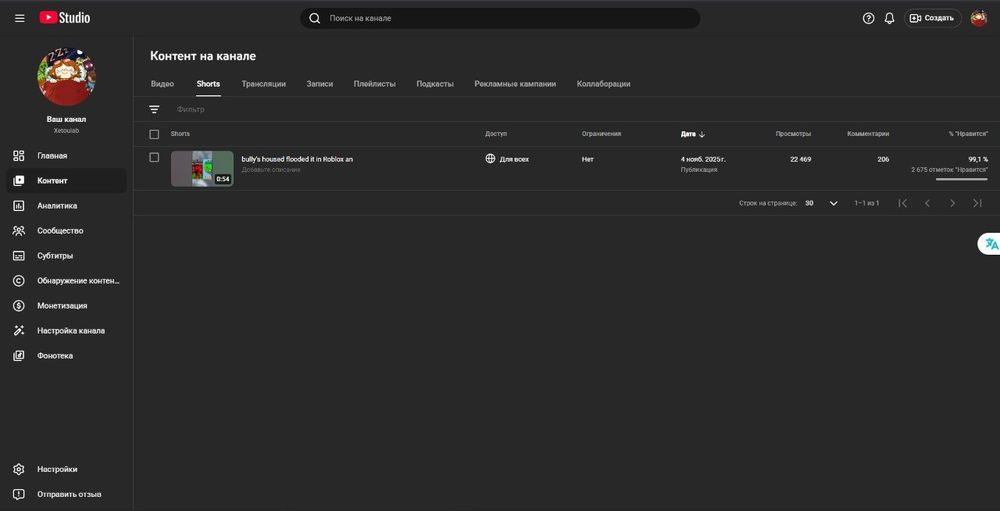Go to the previous page arrow
This screenshot has width=1000, height=511.
pos(927,203)
